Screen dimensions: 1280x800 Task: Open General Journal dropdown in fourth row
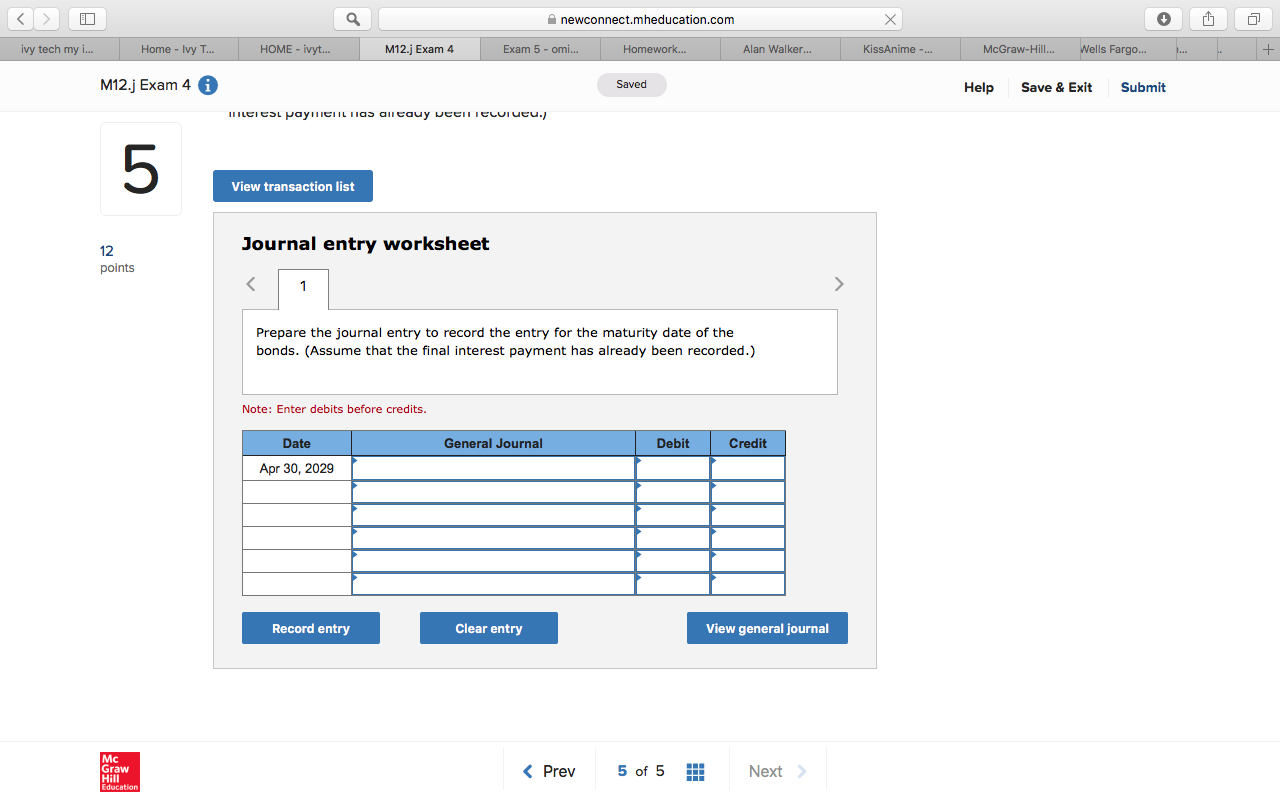(x=494, y=537)
